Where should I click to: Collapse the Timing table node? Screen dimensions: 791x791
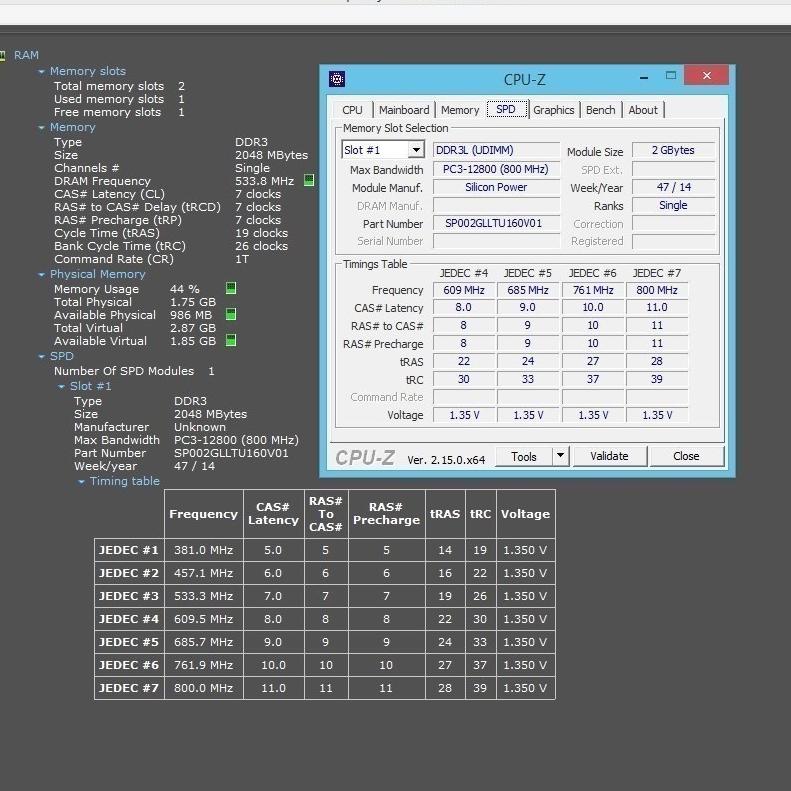(x=81, y=482)
